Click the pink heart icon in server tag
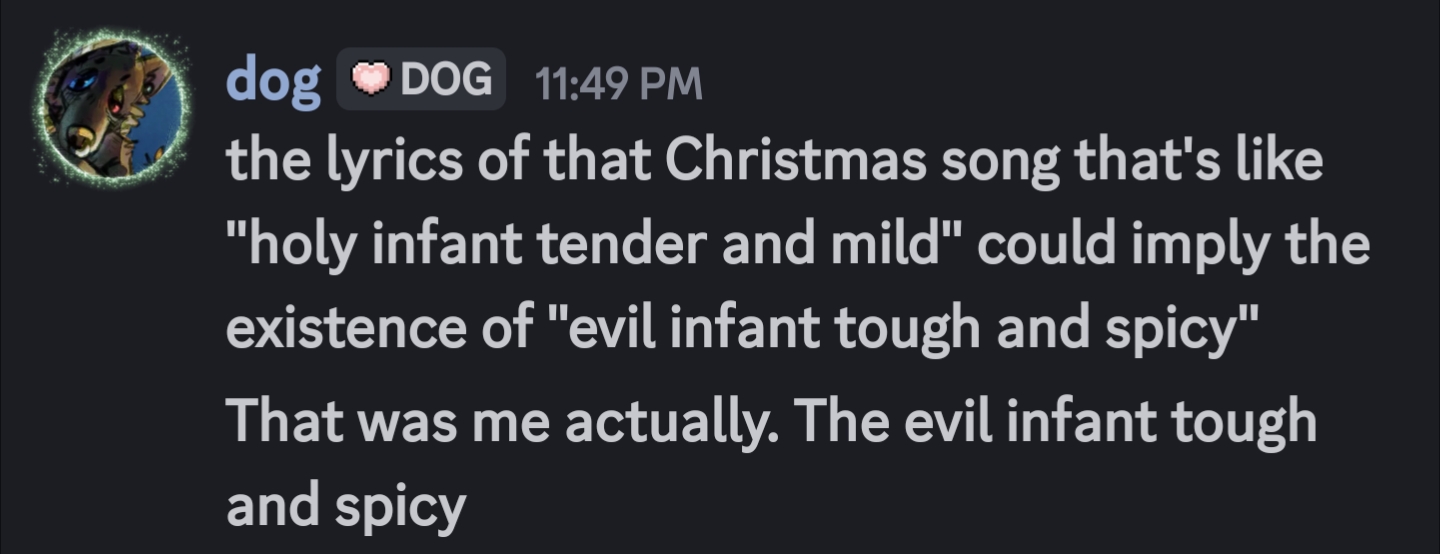 [370, 79]
